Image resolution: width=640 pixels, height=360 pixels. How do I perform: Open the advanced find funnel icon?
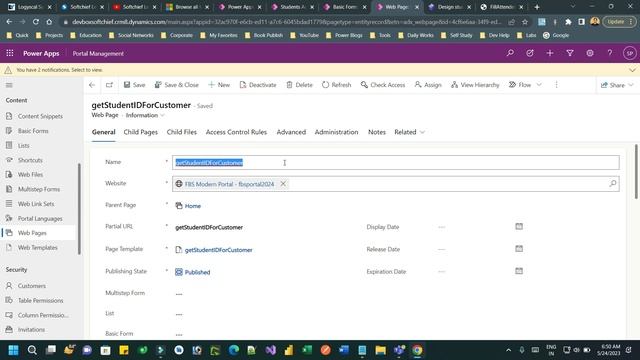(x=570, y=53)
